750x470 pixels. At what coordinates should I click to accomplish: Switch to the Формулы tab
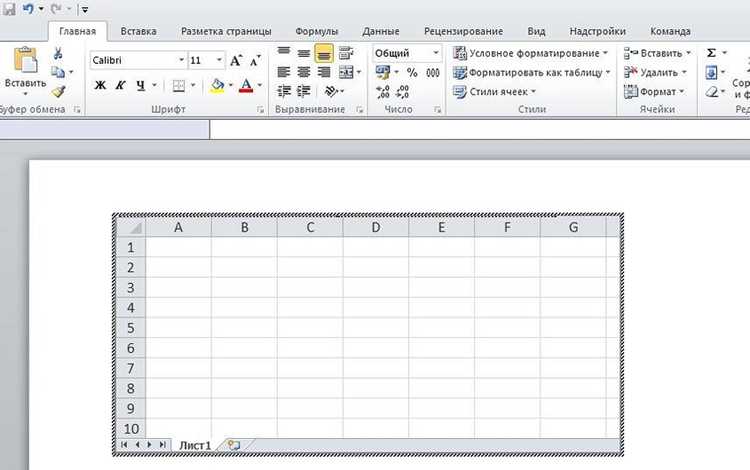click(316, 31)
